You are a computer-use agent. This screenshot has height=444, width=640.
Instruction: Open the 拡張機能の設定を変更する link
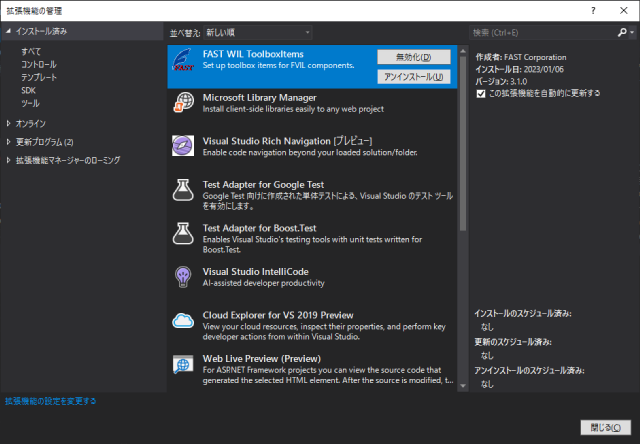click(x=51, y=401)
